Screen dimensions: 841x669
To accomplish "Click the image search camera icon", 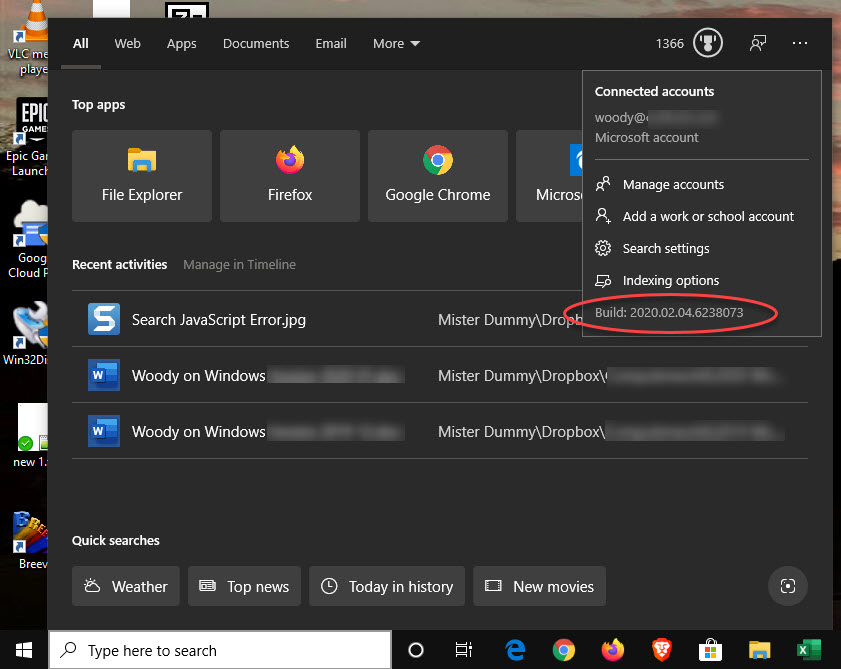I will [787, 586].
